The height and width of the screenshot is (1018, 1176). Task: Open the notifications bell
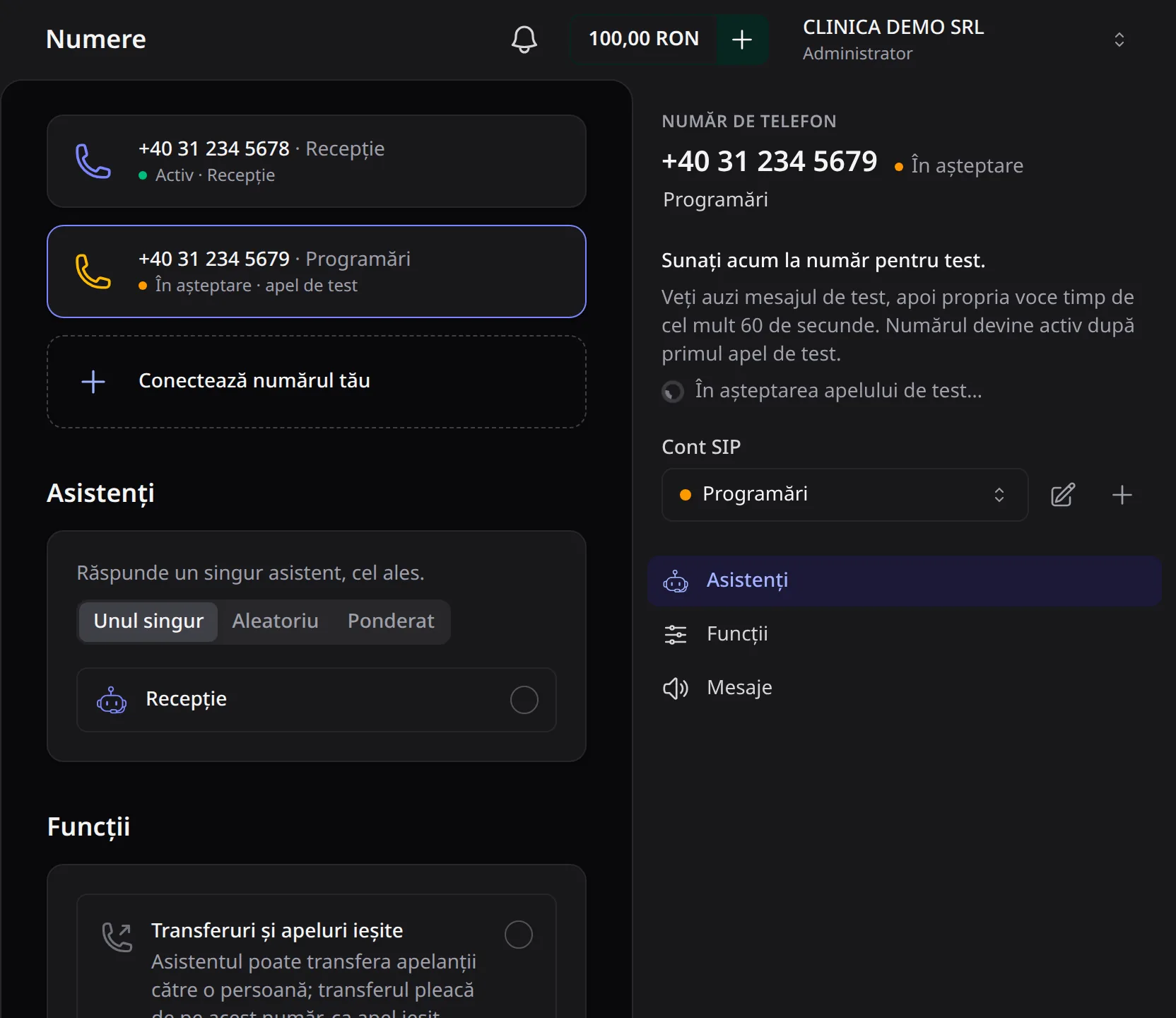coord(524,40)
